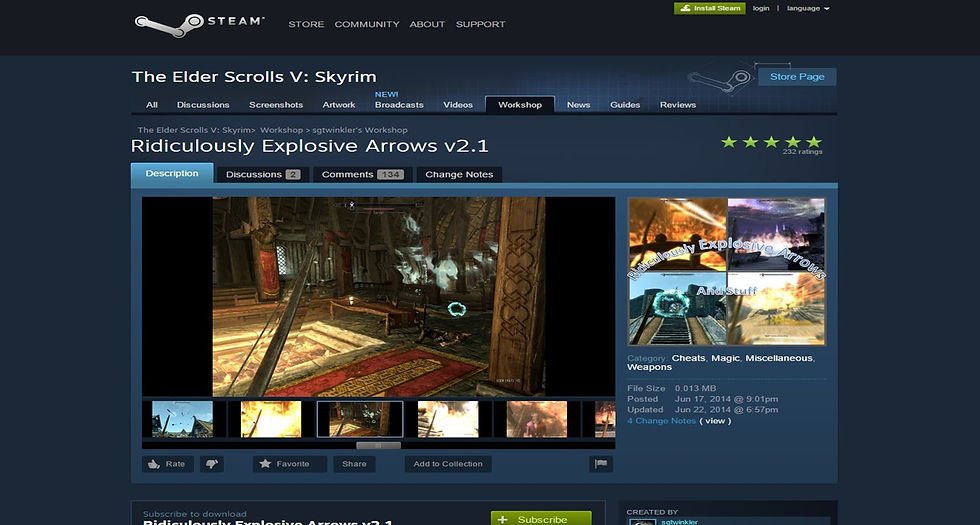Open sgtwinkler's Workshop breadcrumb link
Screen dimensions: 980x525
359,130
